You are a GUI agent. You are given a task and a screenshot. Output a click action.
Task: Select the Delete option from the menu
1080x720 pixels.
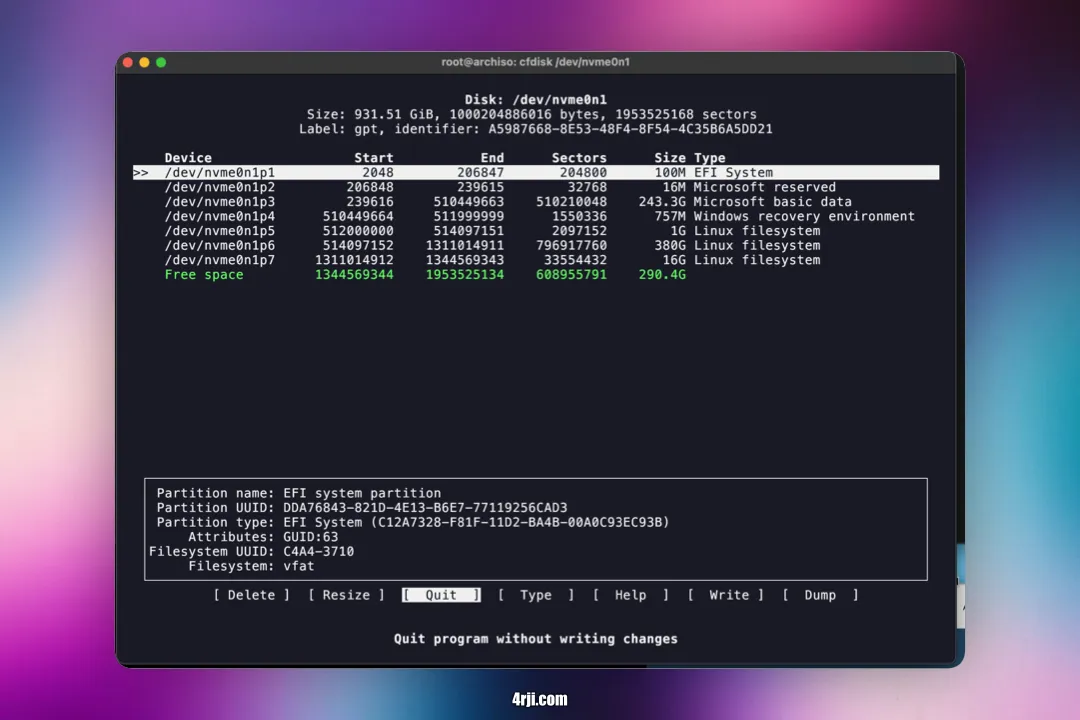coord(250,594)
